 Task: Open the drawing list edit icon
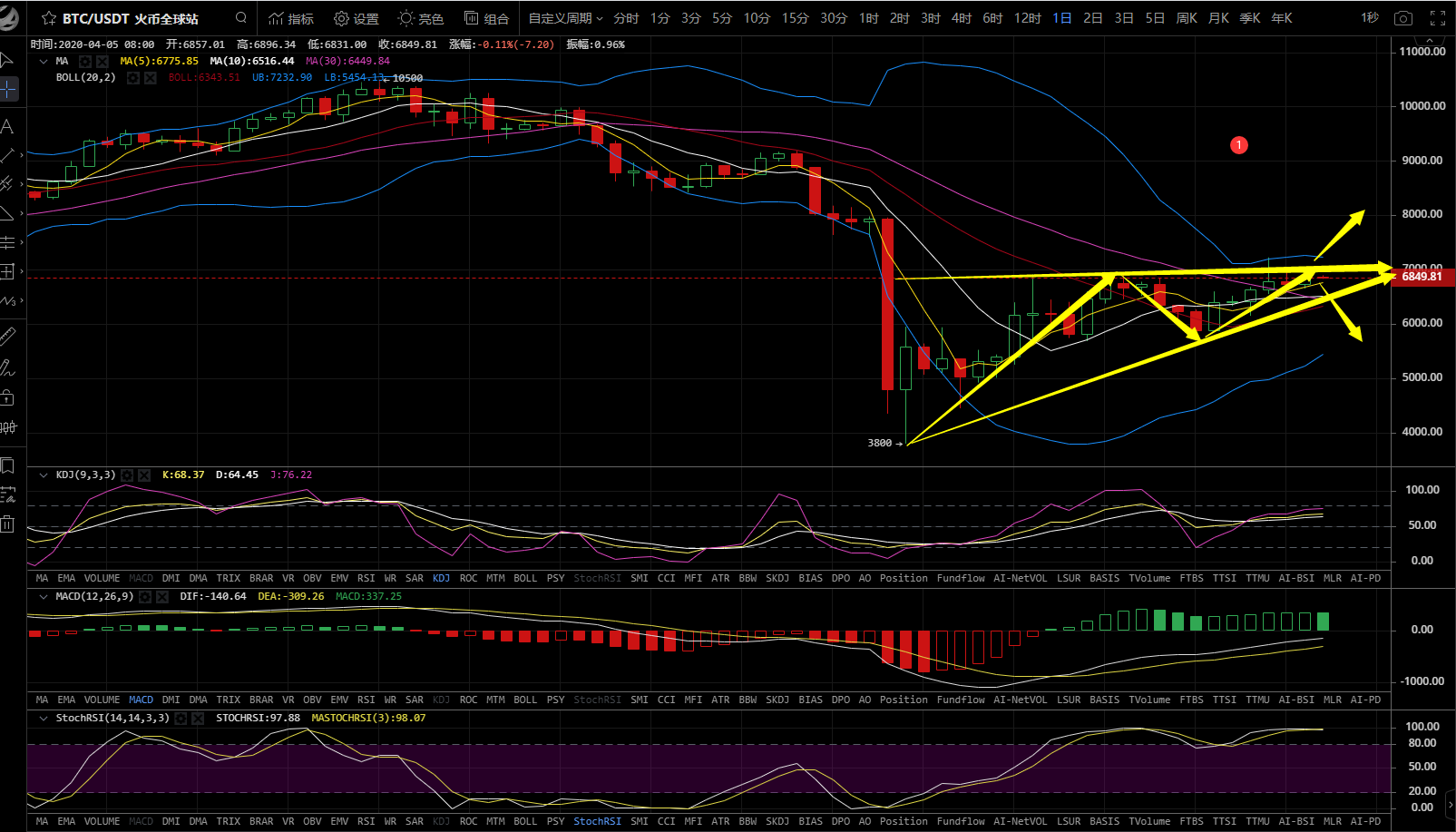(x=8, y=494)
